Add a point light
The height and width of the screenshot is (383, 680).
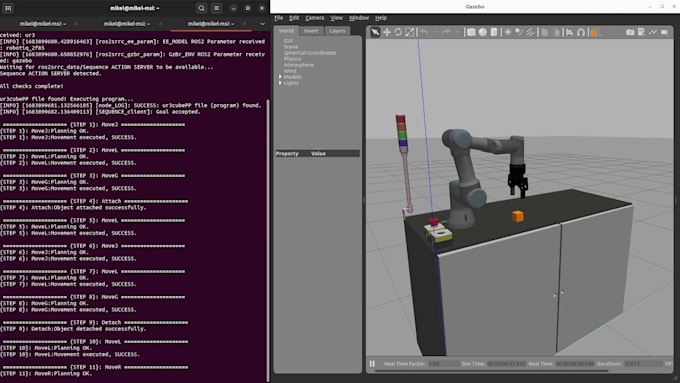pos(507,32)
